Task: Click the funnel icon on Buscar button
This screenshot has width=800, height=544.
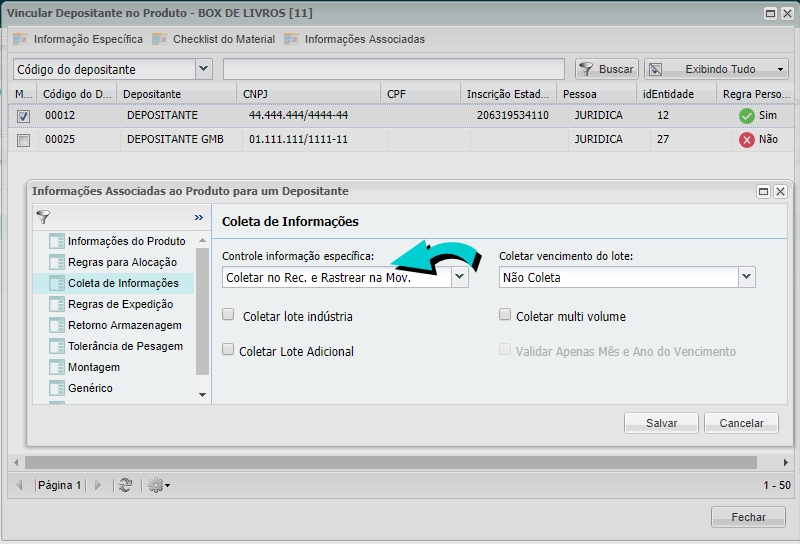Action: coord(586,69)
